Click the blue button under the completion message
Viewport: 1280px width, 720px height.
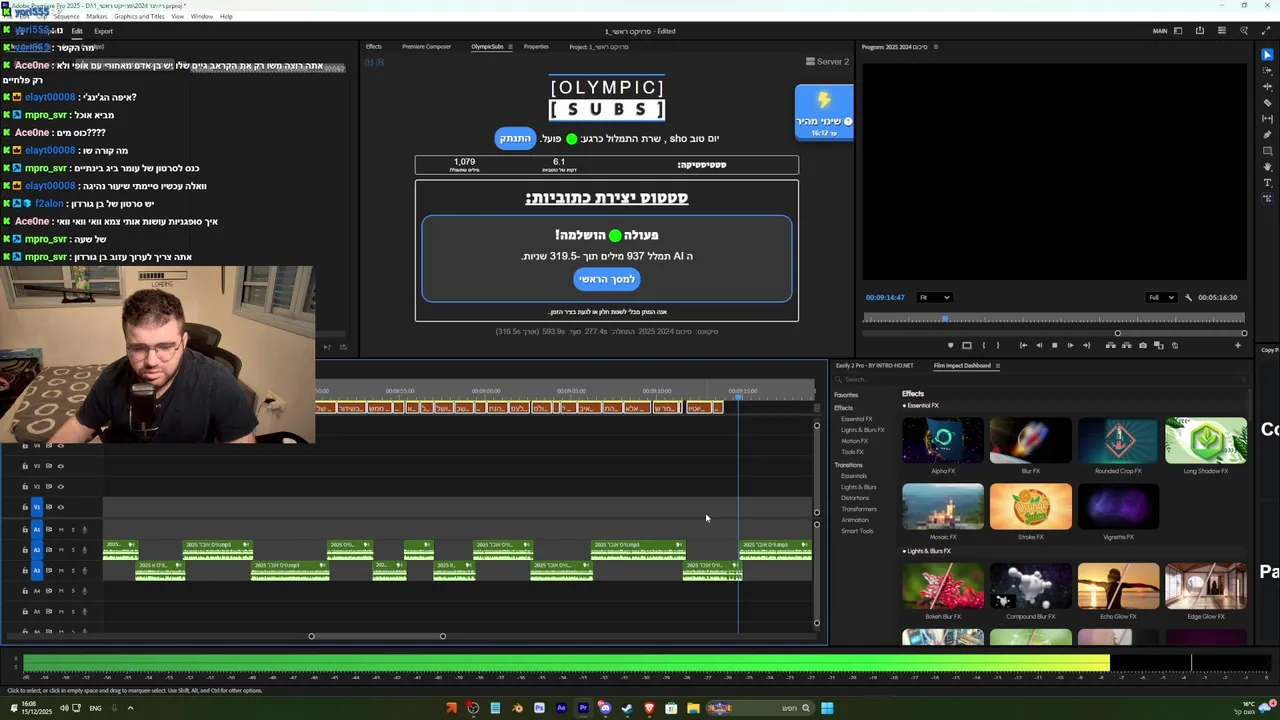(607, 279)
